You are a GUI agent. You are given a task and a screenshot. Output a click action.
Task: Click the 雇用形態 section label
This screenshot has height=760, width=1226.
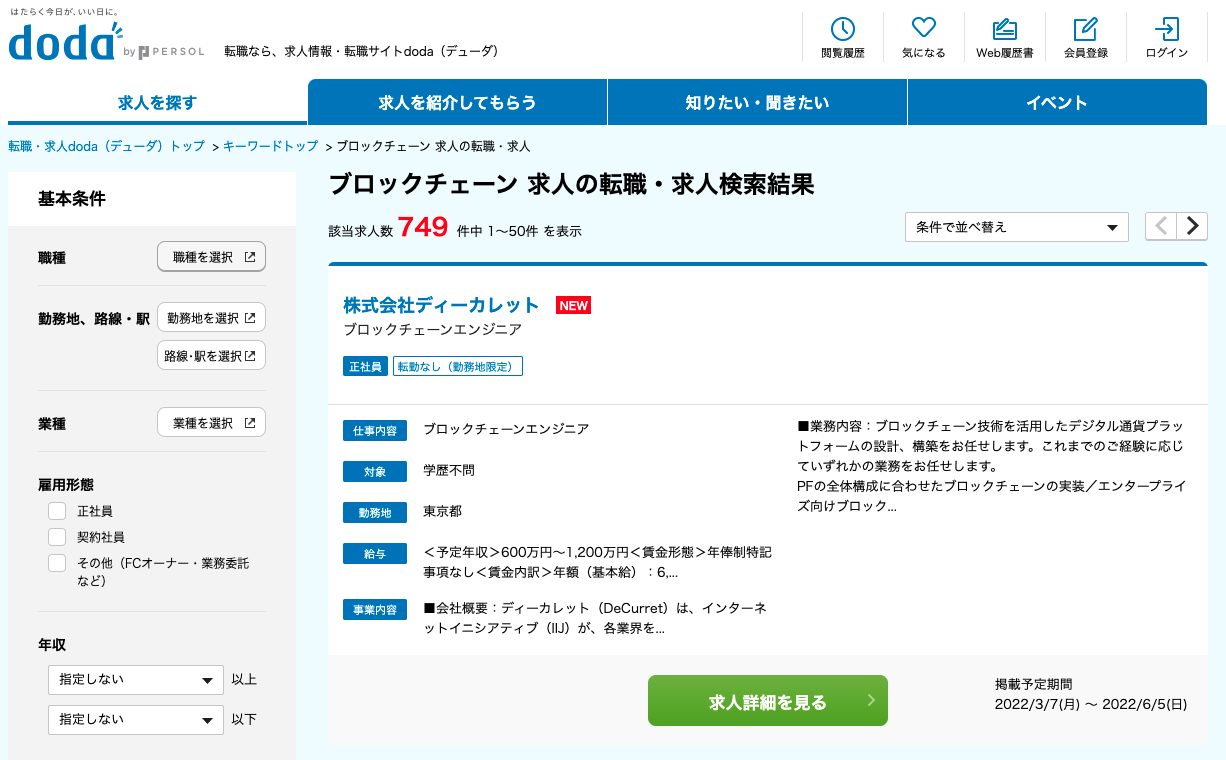[x=66, y=484]
